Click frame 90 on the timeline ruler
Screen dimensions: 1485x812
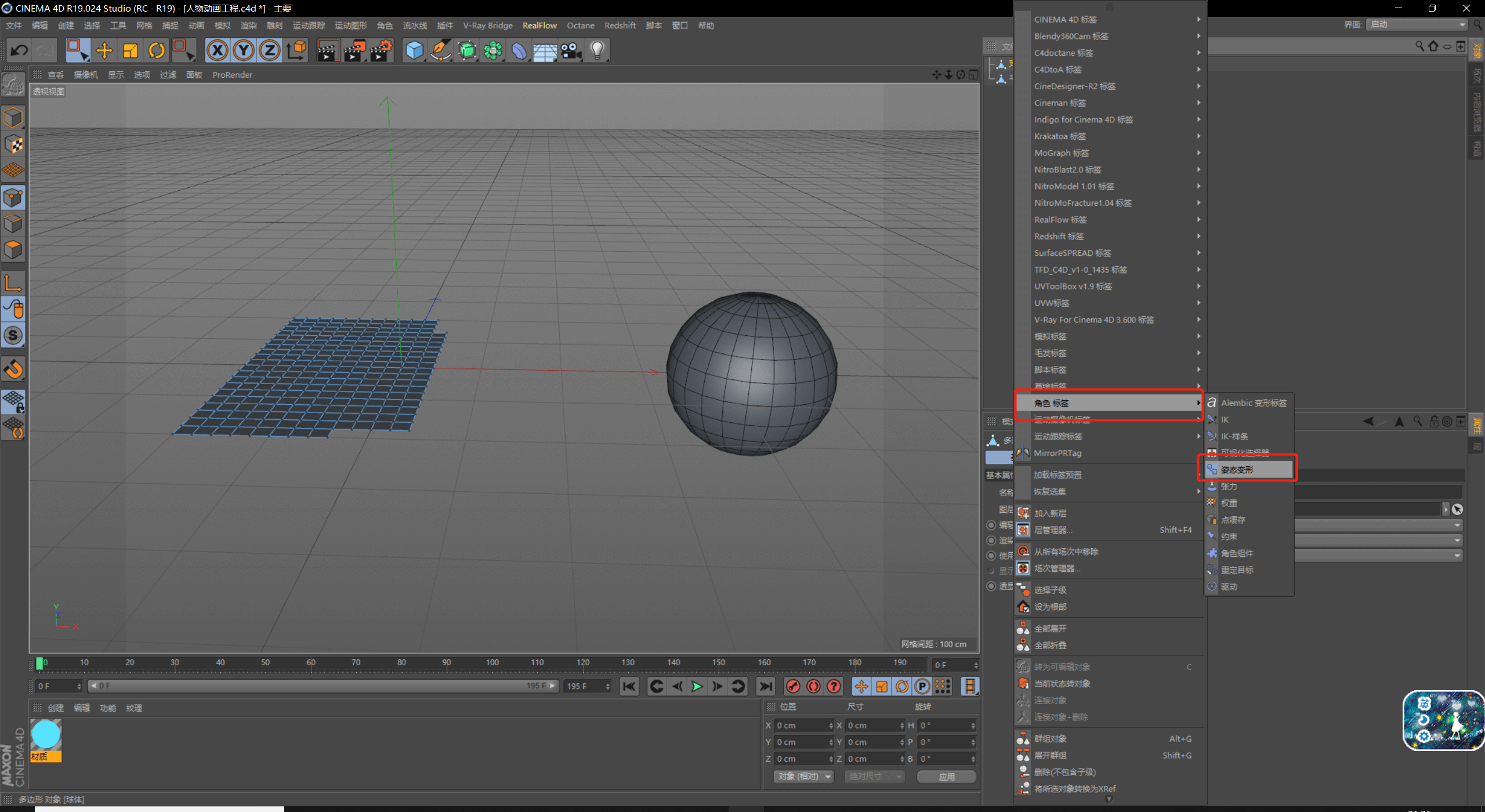pos(446,663)
